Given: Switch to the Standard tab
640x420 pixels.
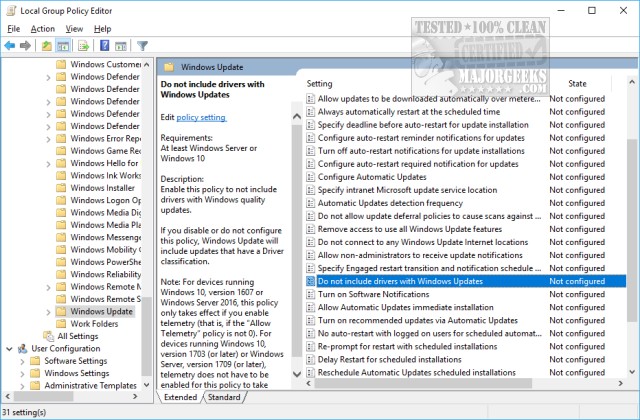Looking at the screenshot, I should pos(224,397).
